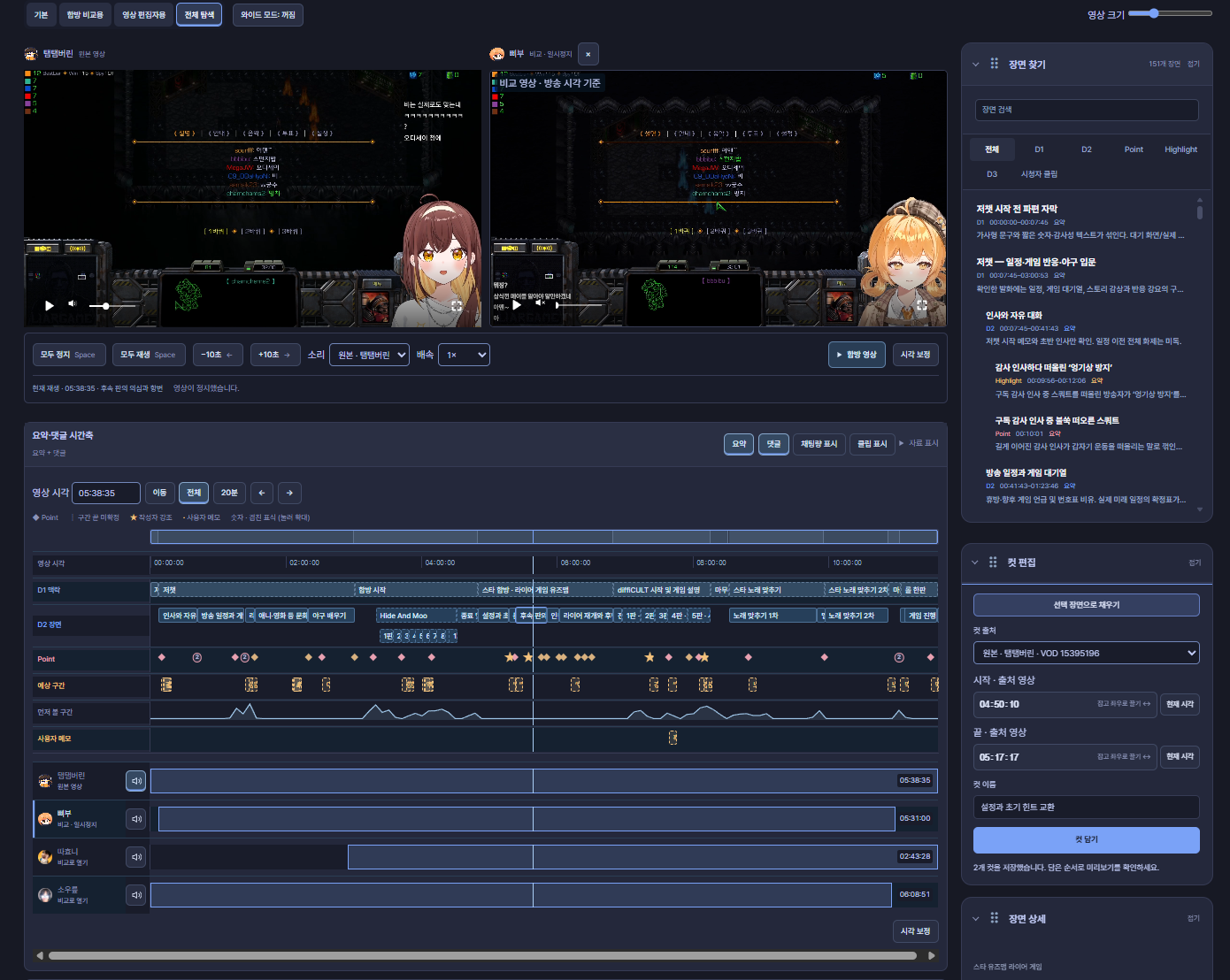Step timeline back with left arrow
The width and height of the screenshot is (1230, 980).
tap(261, 493)
